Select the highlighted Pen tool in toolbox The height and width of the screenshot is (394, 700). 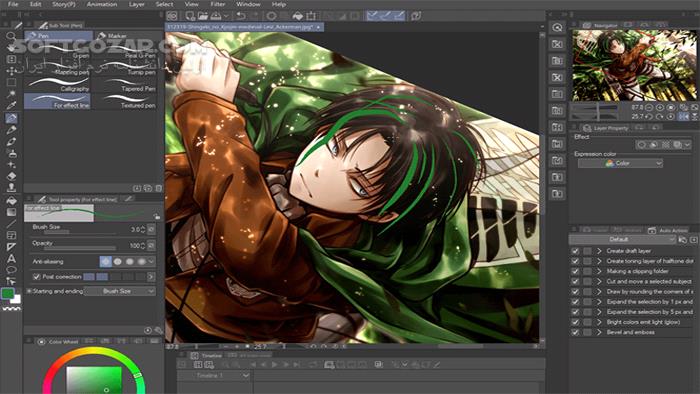click(x=11, y=118)
